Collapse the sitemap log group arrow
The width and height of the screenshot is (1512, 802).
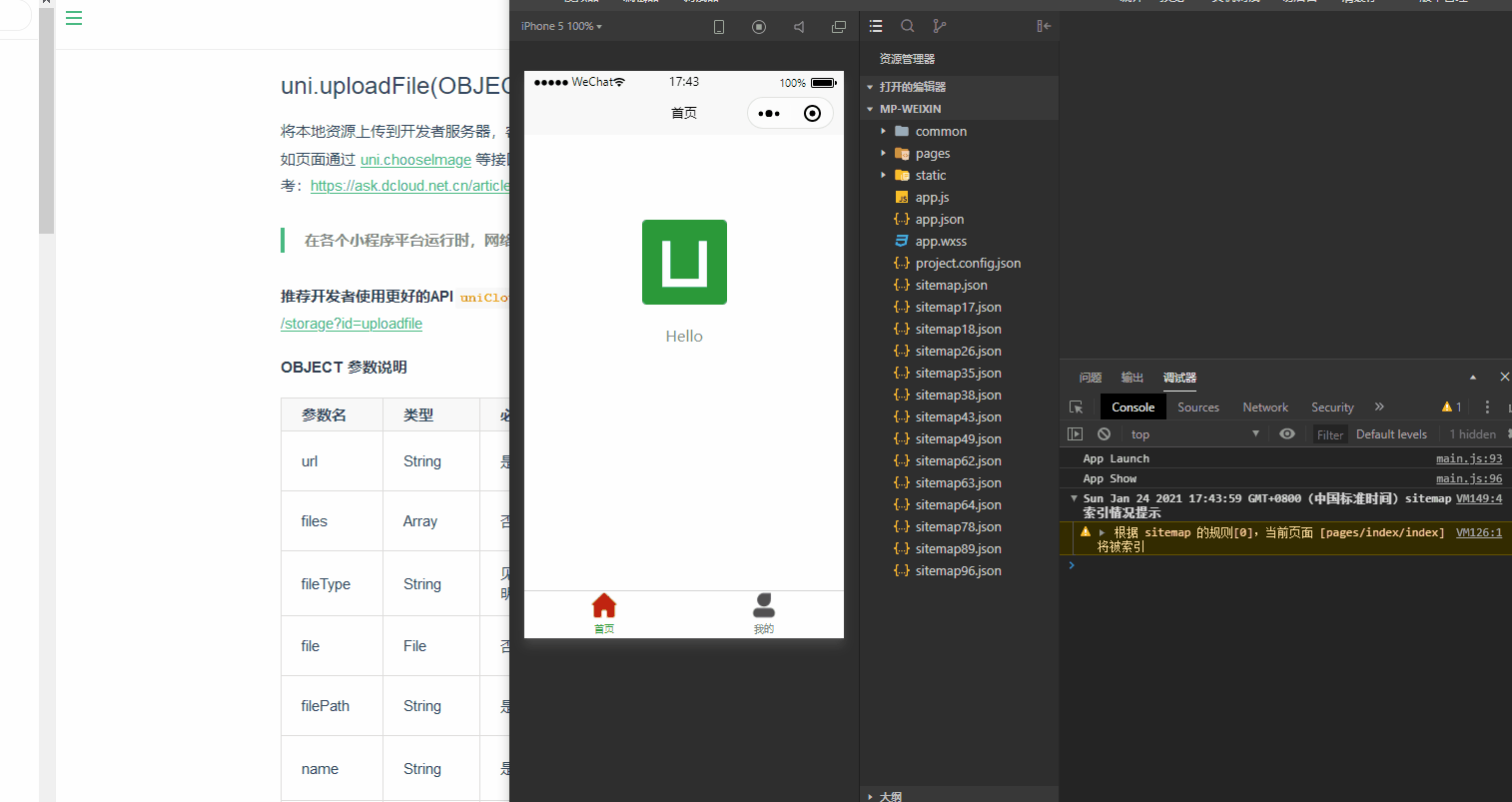pos(1074,498)
